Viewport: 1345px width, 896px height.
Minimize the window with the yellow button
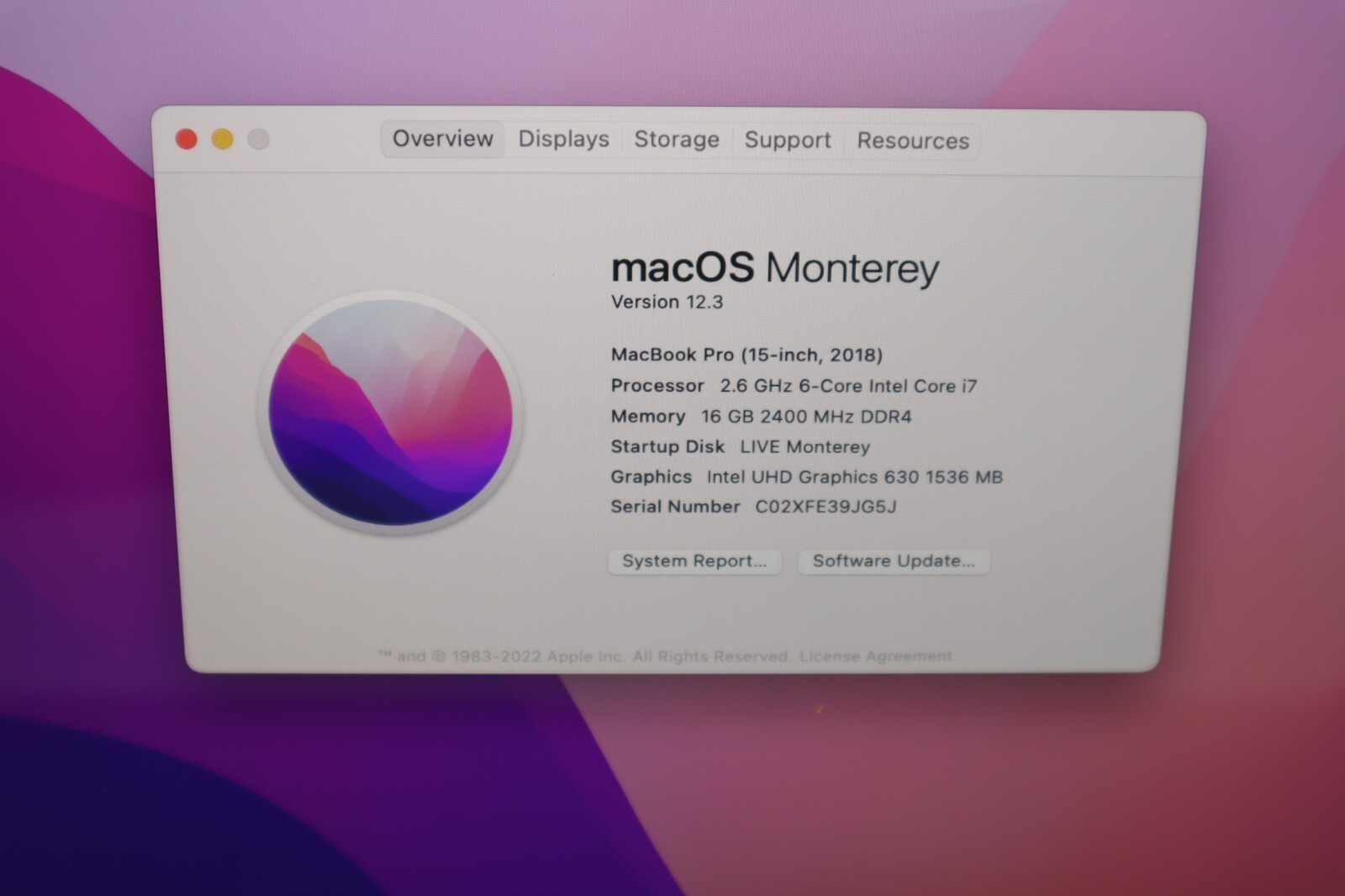(223, 139)
